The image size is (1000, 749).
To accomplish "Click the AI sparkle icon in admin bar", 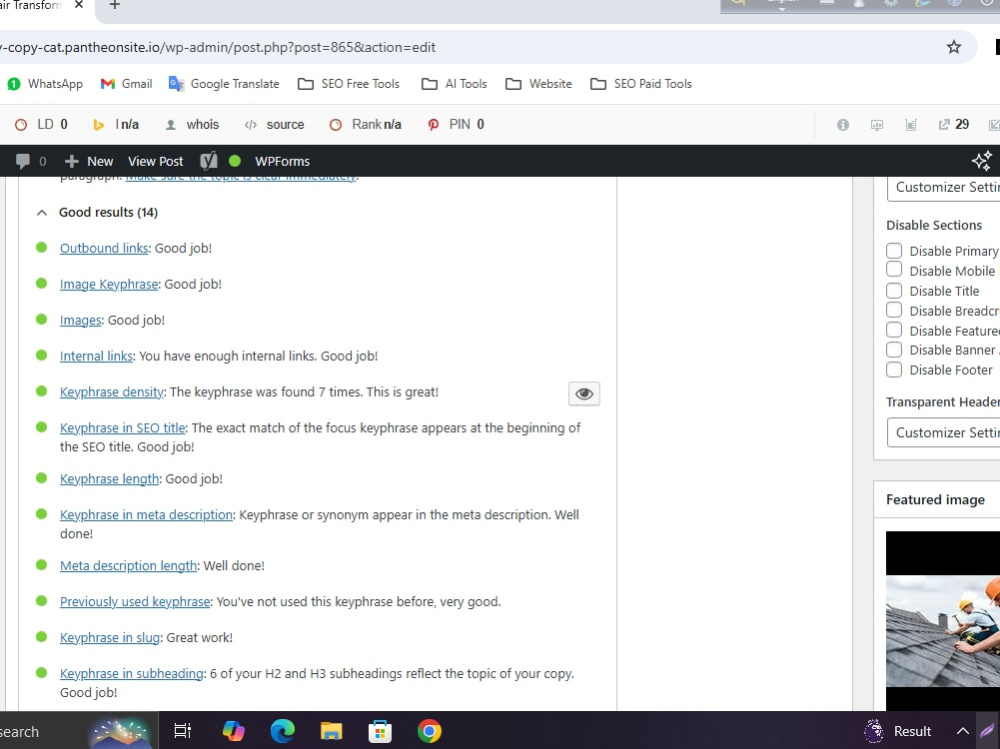I will tap(982, 161).
